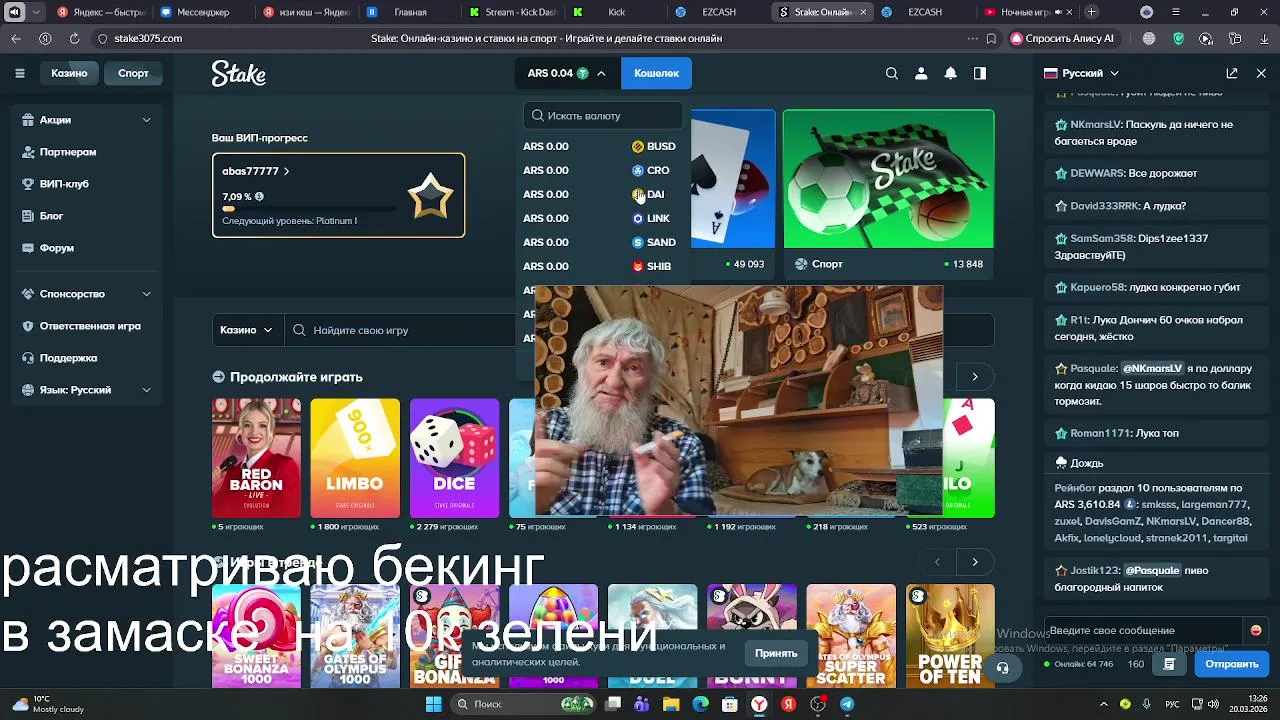The height and width of the screenshot is (720, 1280).
Task: Open the Русский chat language dropdown
Action: tap(1081, 73)
